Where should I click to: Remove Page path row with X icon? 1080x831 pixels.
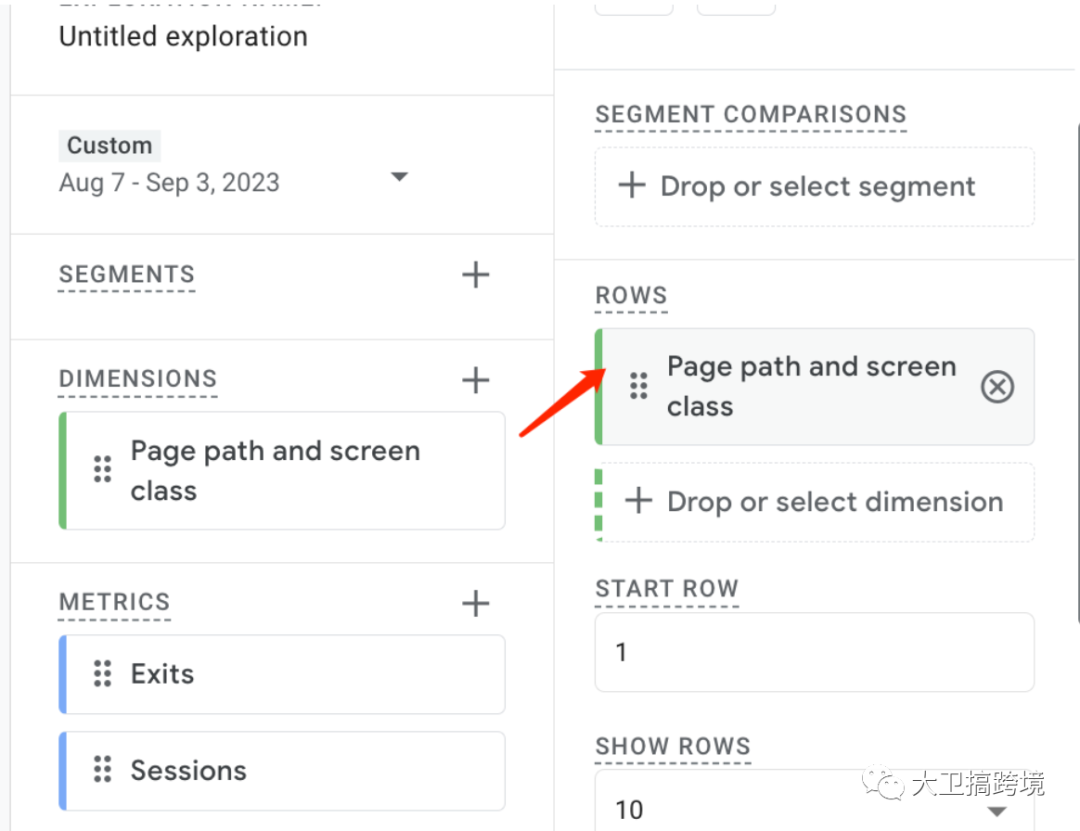click(x=997, y=387)
